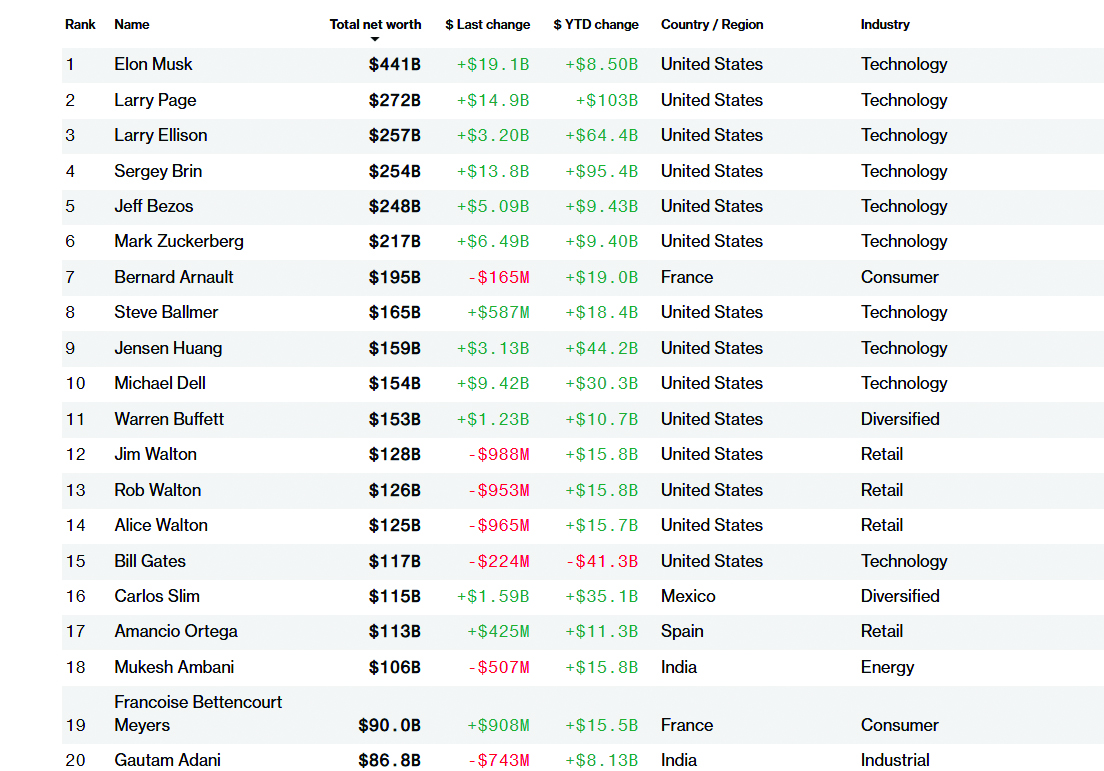Viewport: 1104px width, 771px height.
Task: Open Larry Page's profile
Action: pyautogui.click(x=155, y=100)
